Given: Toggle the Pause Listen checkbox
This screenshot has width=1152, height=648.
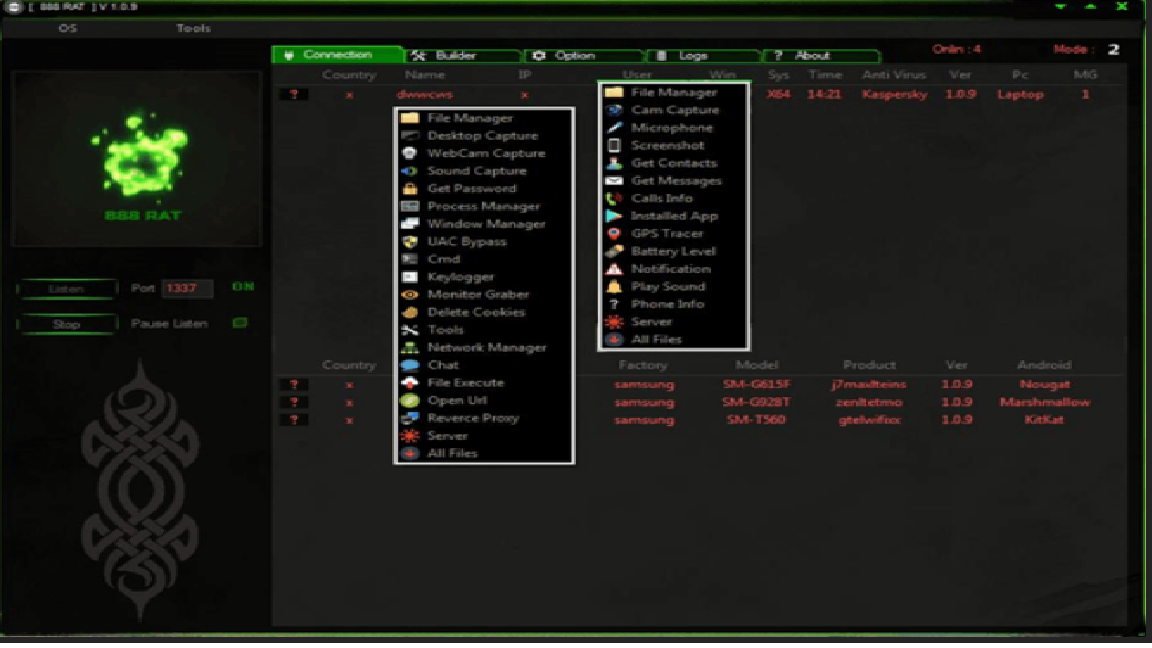Looking at the screenshot, I should [x=239, y=323].
